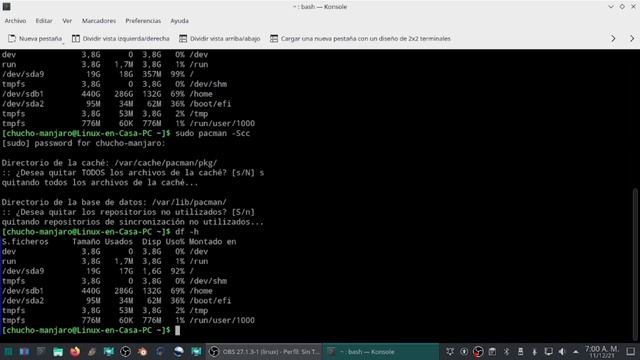Open the Ayuda menu

pos(180,21)
